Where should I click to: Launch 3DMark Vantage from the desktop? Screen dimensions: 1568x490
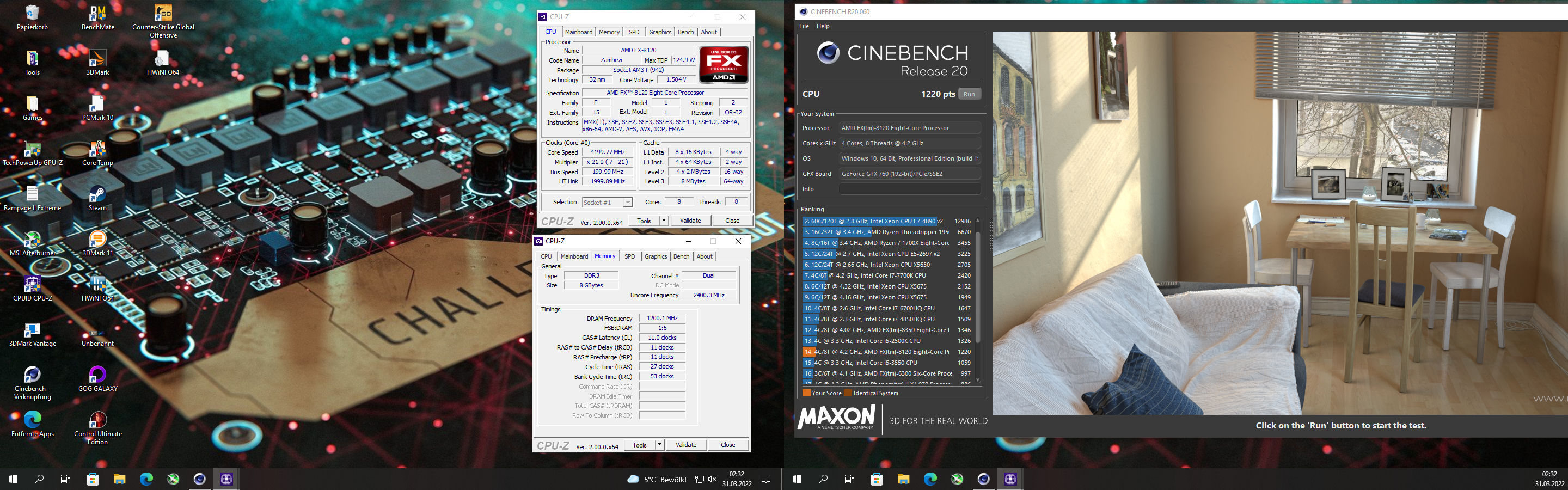(32, 334)
